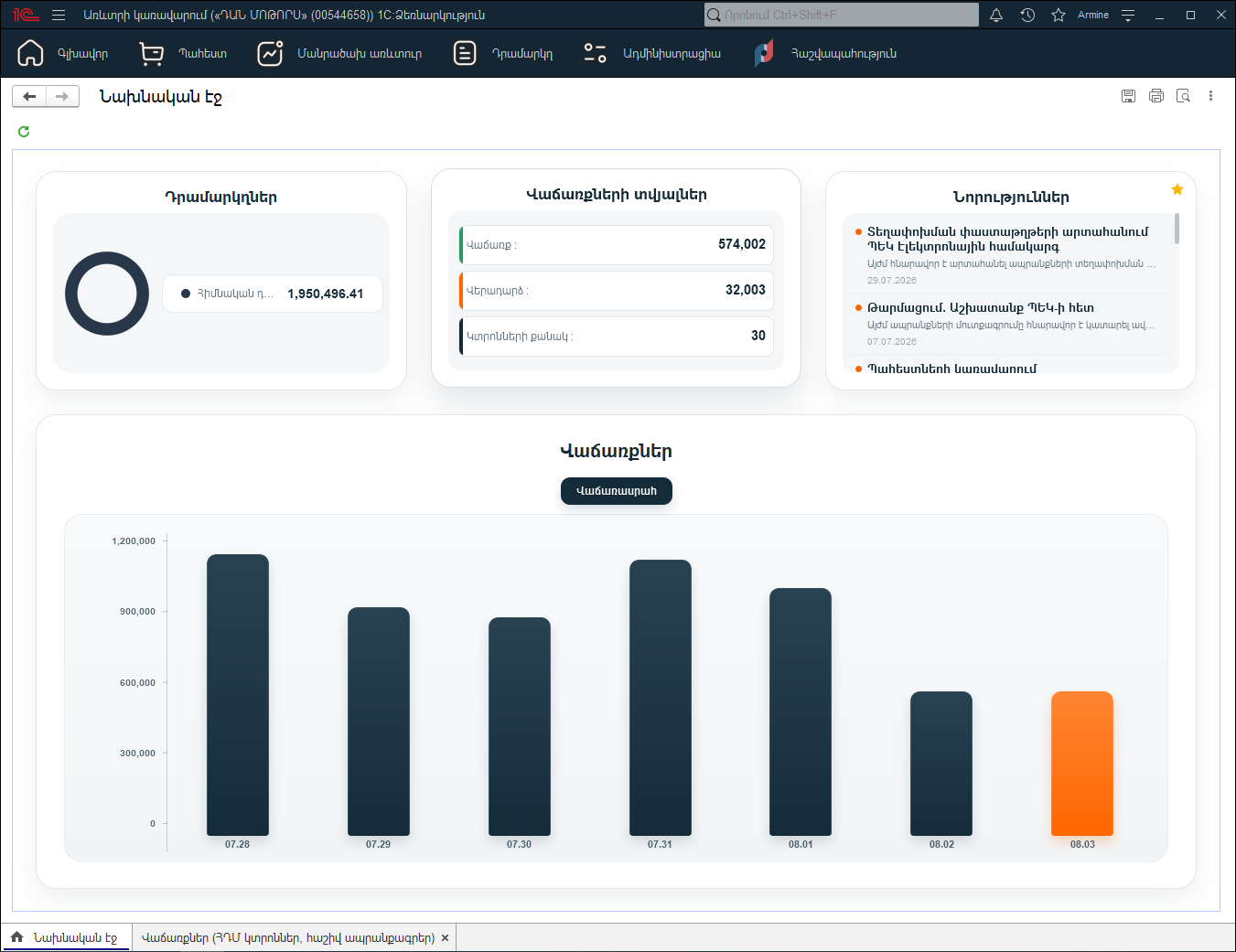
Task: Select the cash register row showing 1,950,496.41
Action: click(x=273, y=294)
